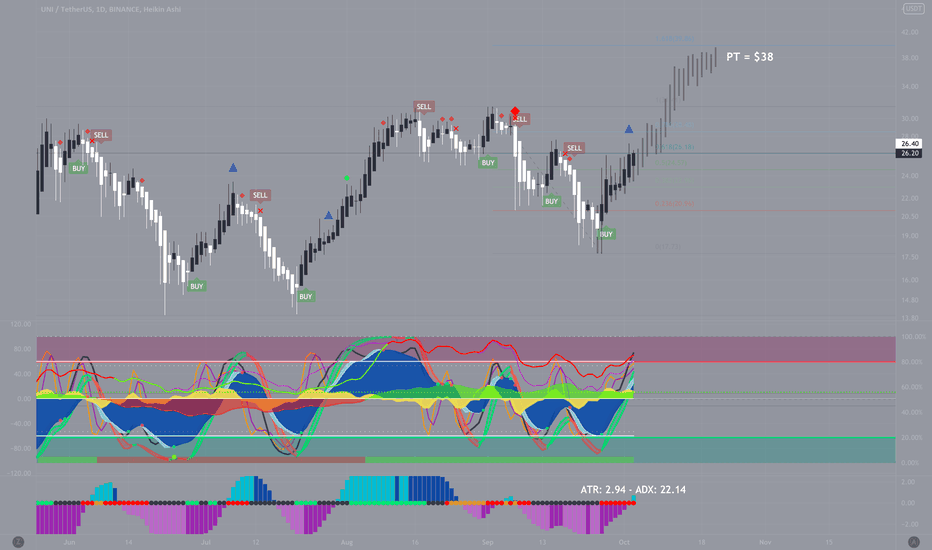Select the 'ATR: 2.94 - ADX: 22.14' label

pos(633,489)
